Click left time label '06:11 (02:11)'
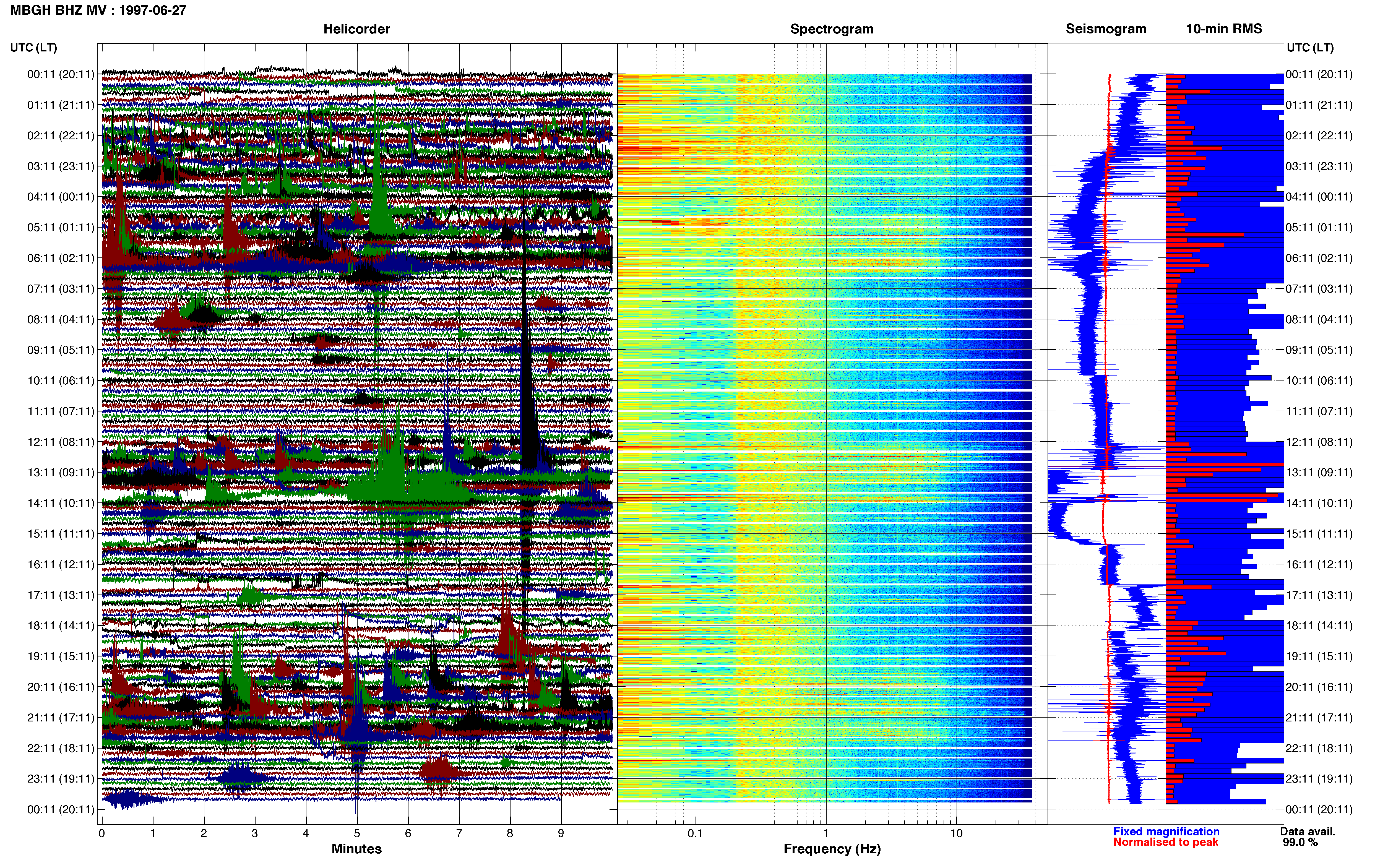 (x=60, y=258)
